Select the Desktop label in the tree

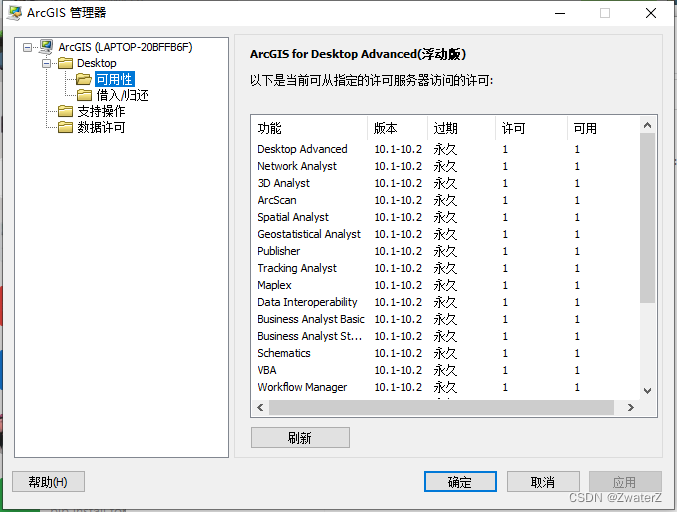point(96,63)
